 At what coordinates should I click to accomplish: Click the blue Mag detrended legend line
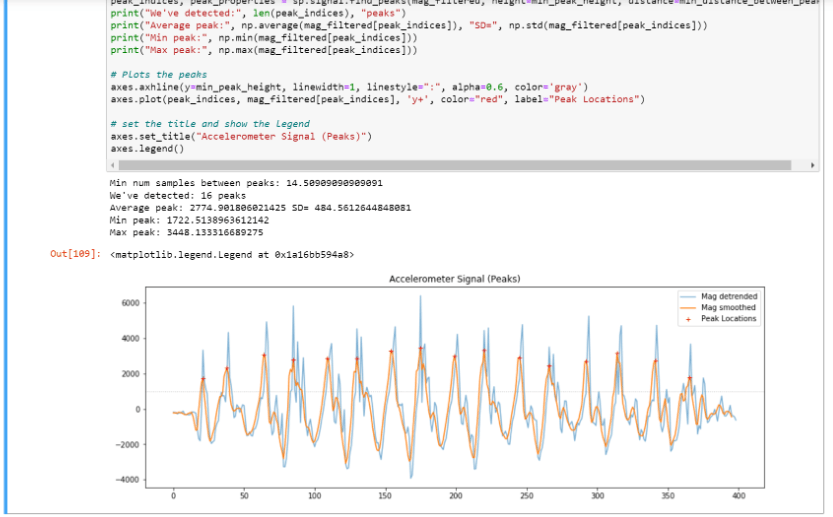[x=687, y=297]
